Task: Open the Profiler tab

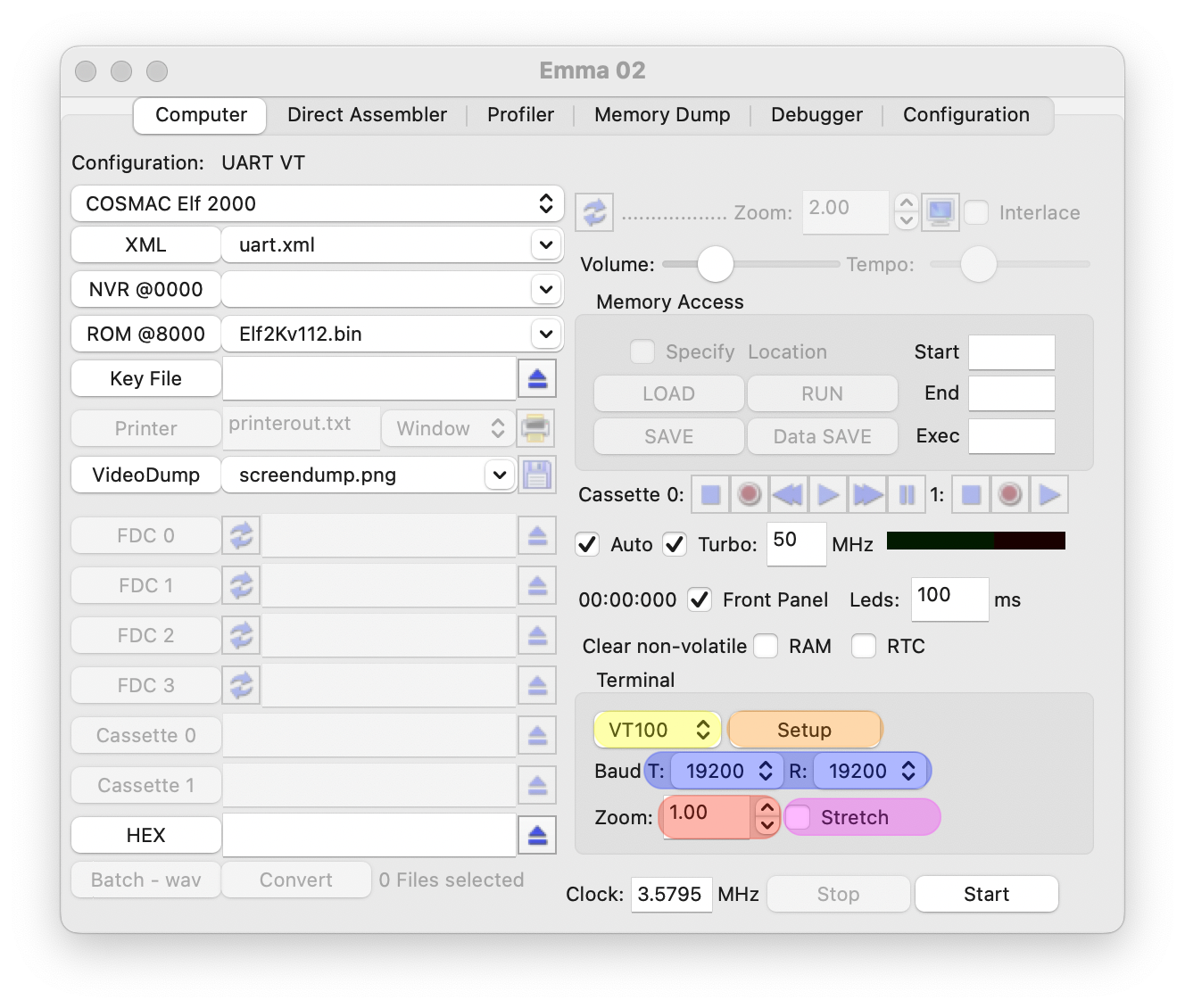Action: pos(520,114)
